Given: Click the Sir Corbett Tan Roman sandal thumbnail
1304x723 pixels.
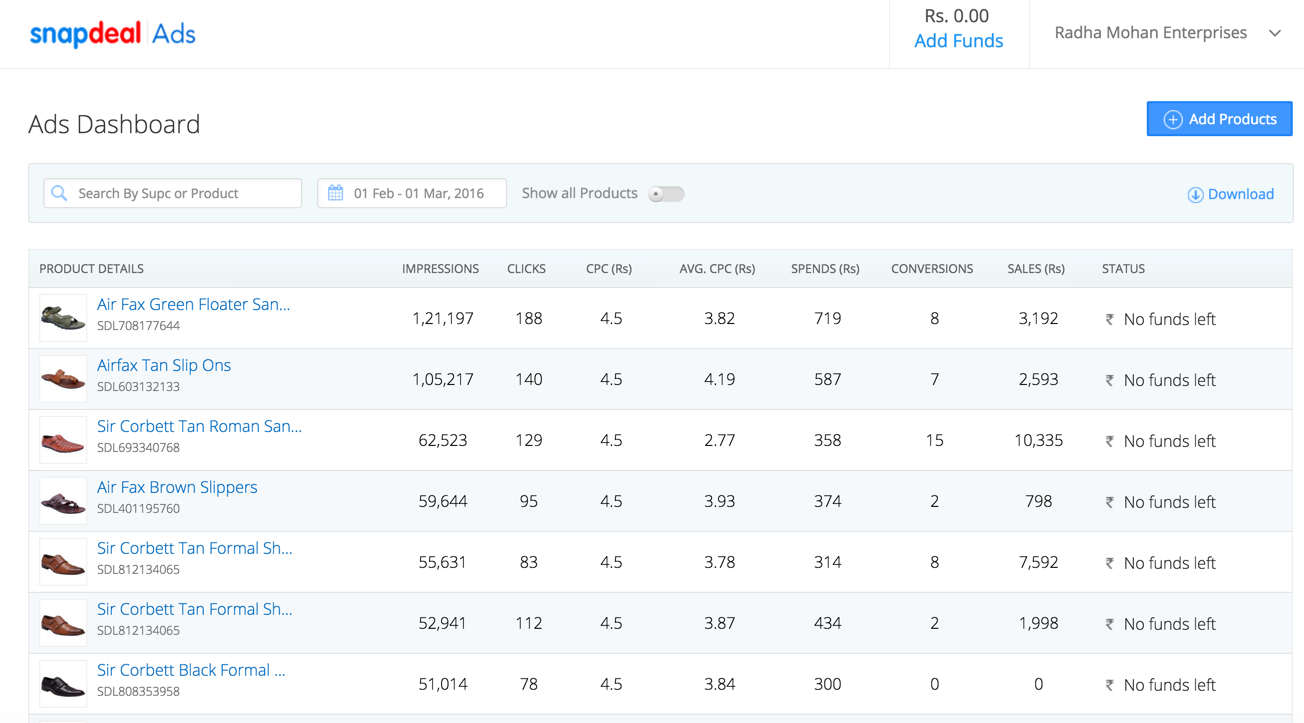Looking at the screenshot, I should (x=63, y=440).
